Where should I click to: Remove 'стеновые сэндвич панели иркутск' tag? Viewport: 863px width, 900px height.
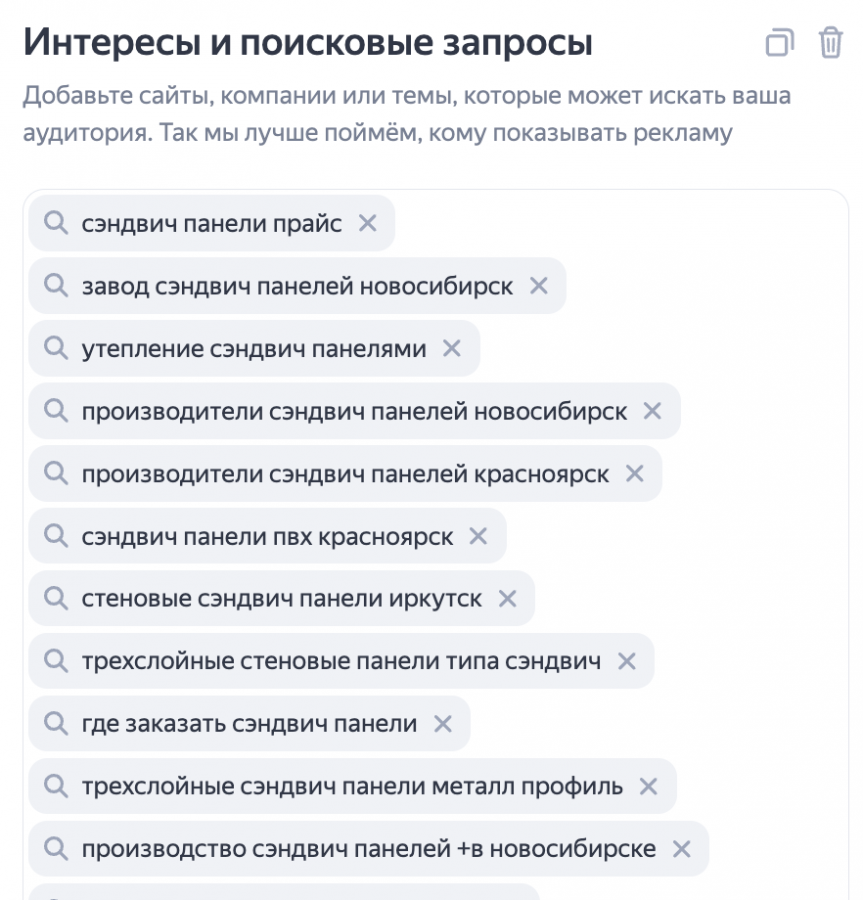(507, 599)
